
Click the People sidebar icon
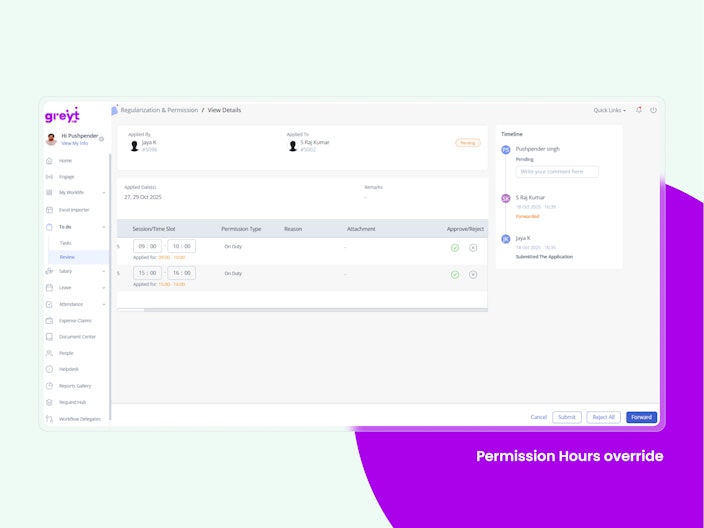pos(49,353)
